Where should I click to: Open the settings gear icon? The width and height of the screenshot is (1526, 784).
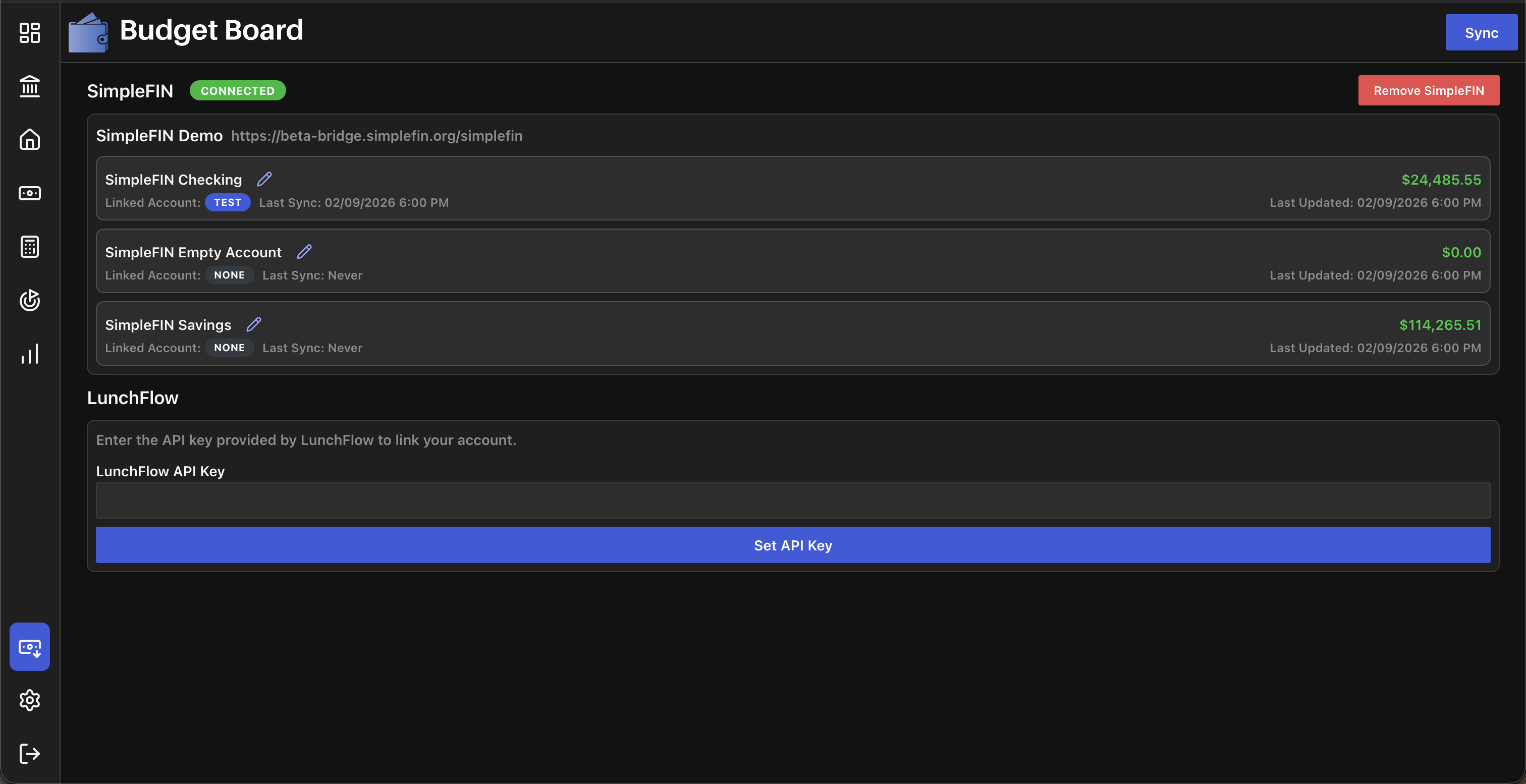(30, 700)
